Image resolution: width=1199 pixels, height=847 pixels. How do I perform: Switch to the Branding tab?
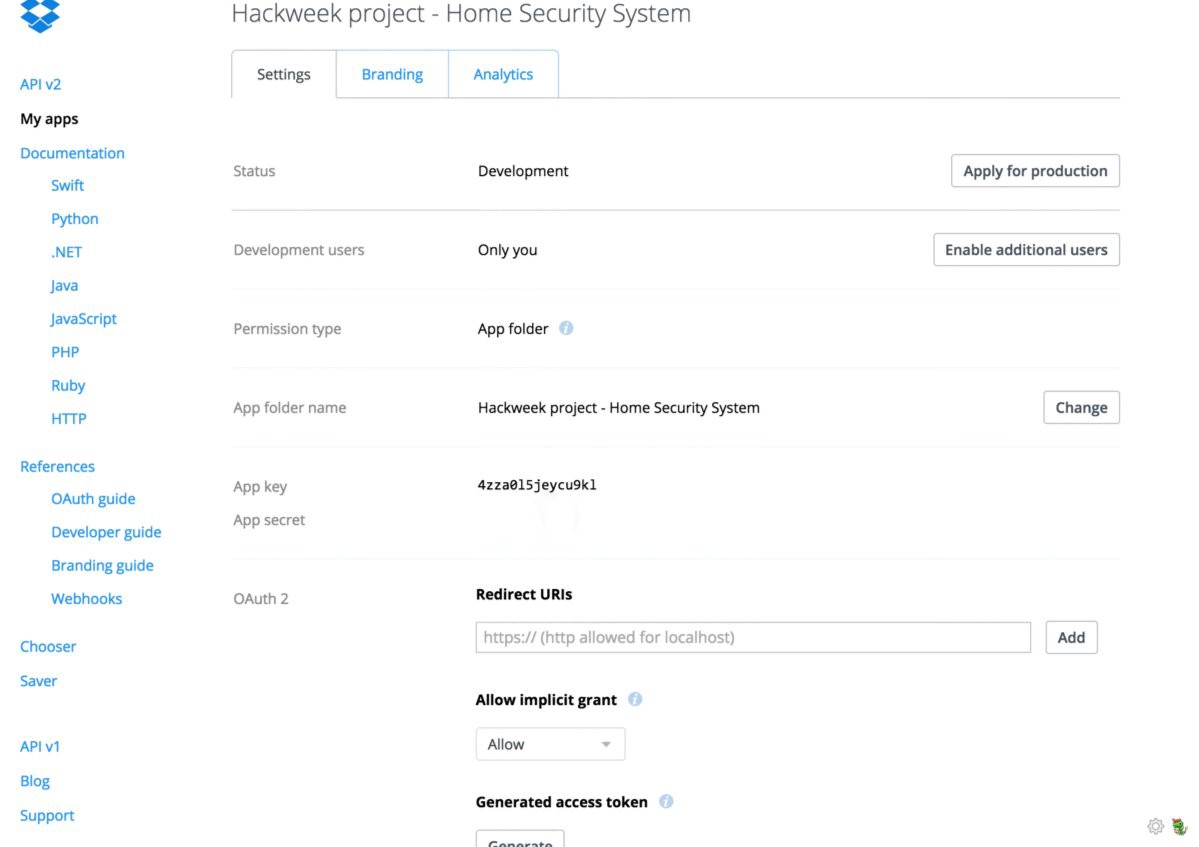(392, 74)
